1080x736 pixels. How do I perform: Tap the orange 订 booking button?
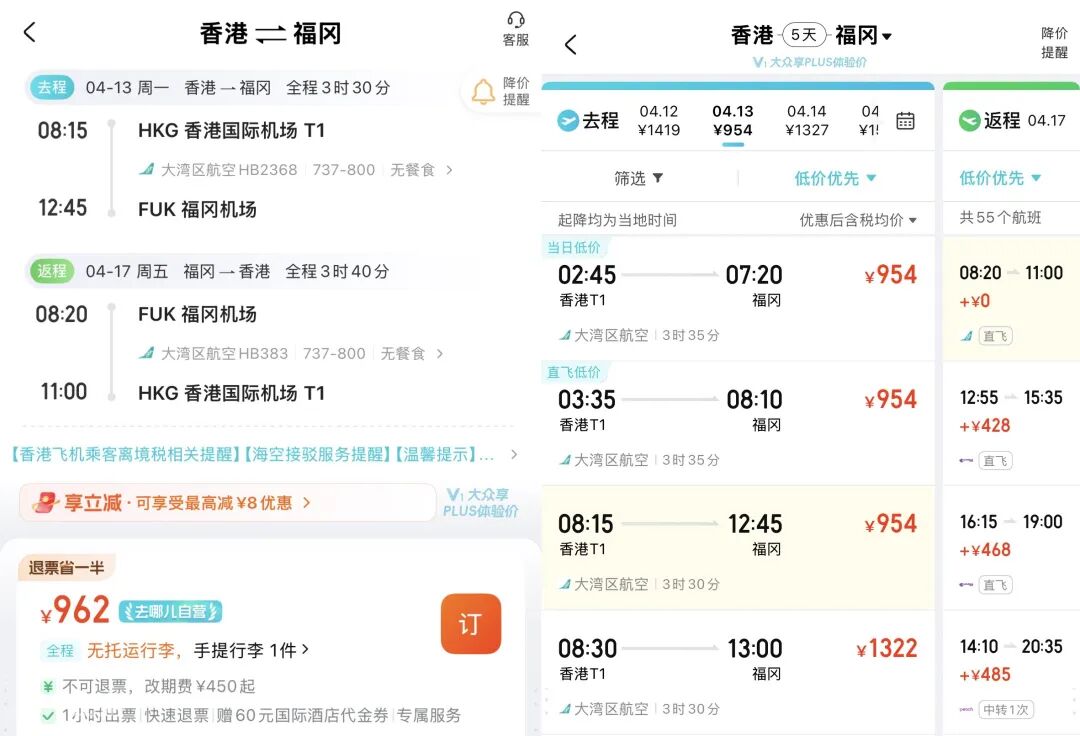[470, 622]
